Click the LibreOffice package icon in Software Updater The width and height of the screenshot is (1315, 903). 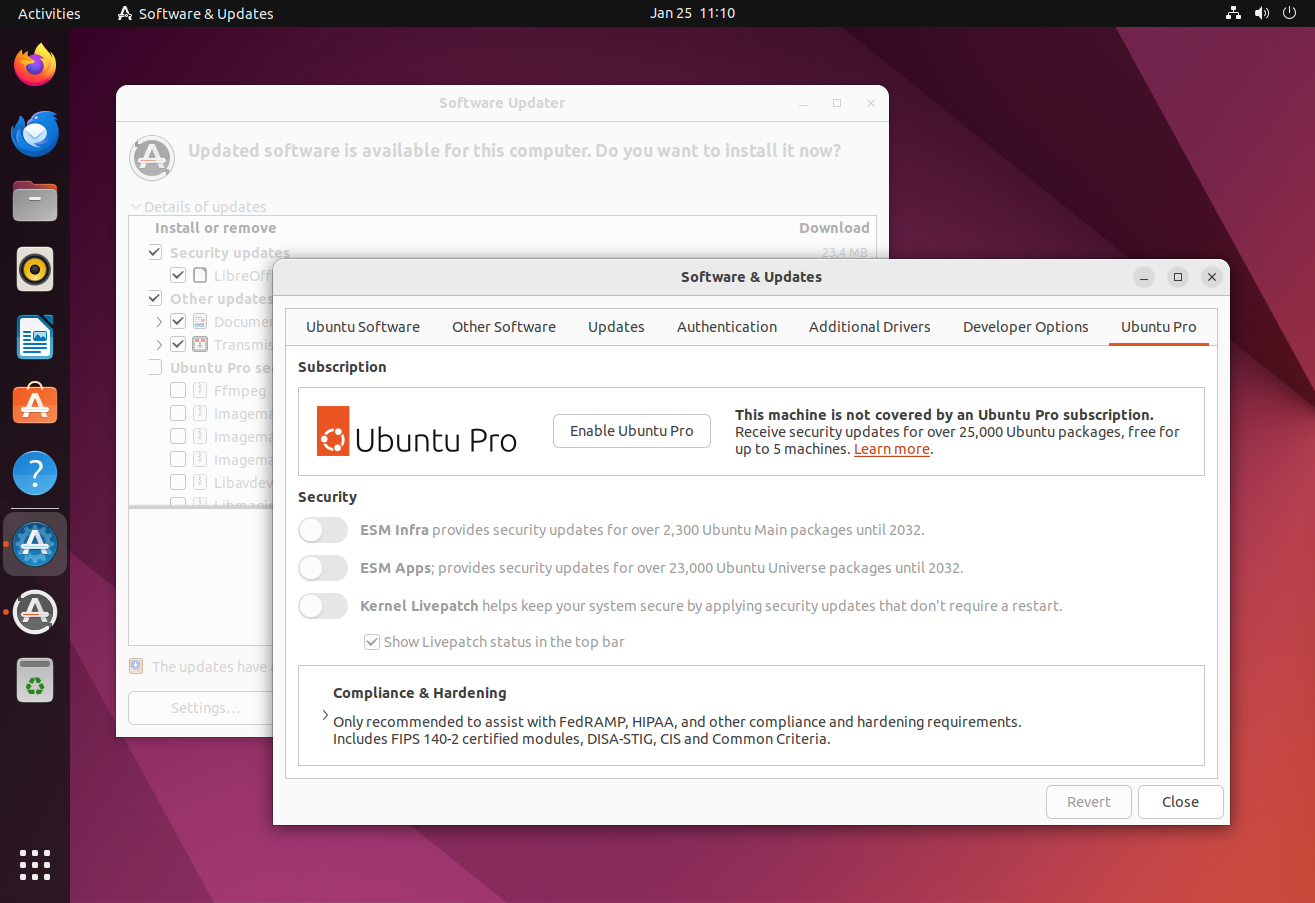[x=200, y=276]
